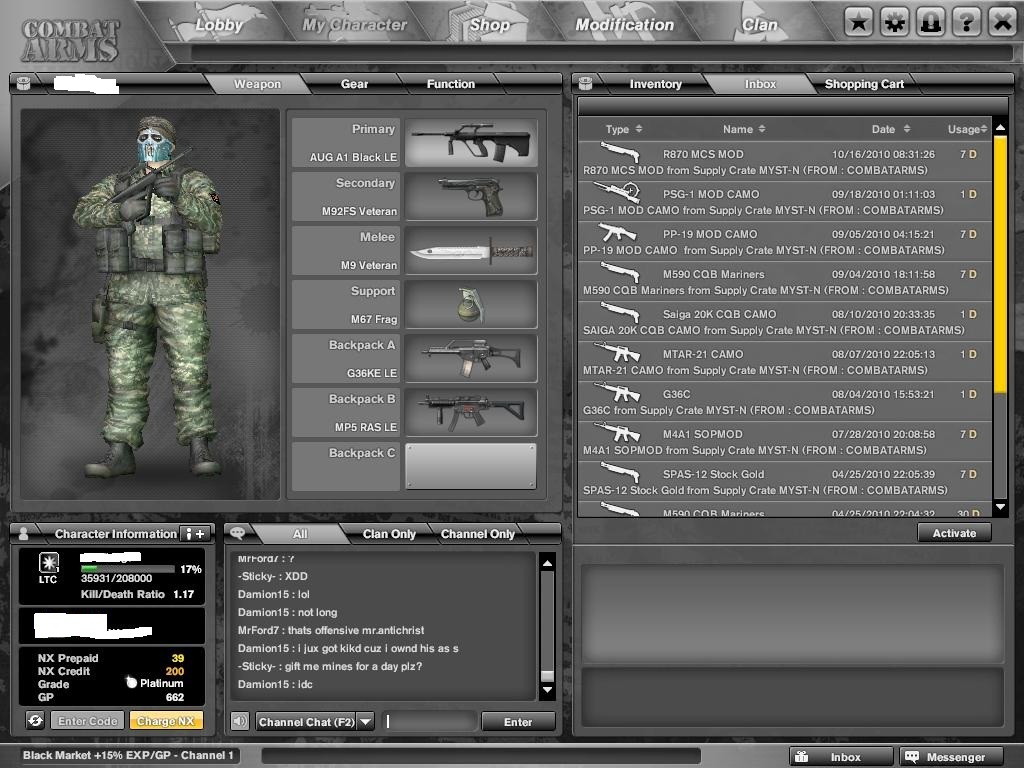Open the Clan tab
This screenshot has width=1024, height=768.
[760, 25]
